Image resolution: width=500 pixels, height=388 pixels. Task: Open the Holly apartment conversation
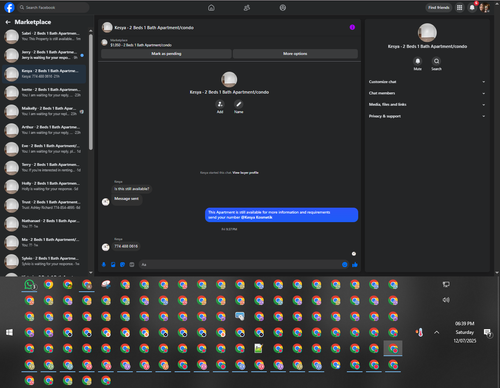point(44,186)
